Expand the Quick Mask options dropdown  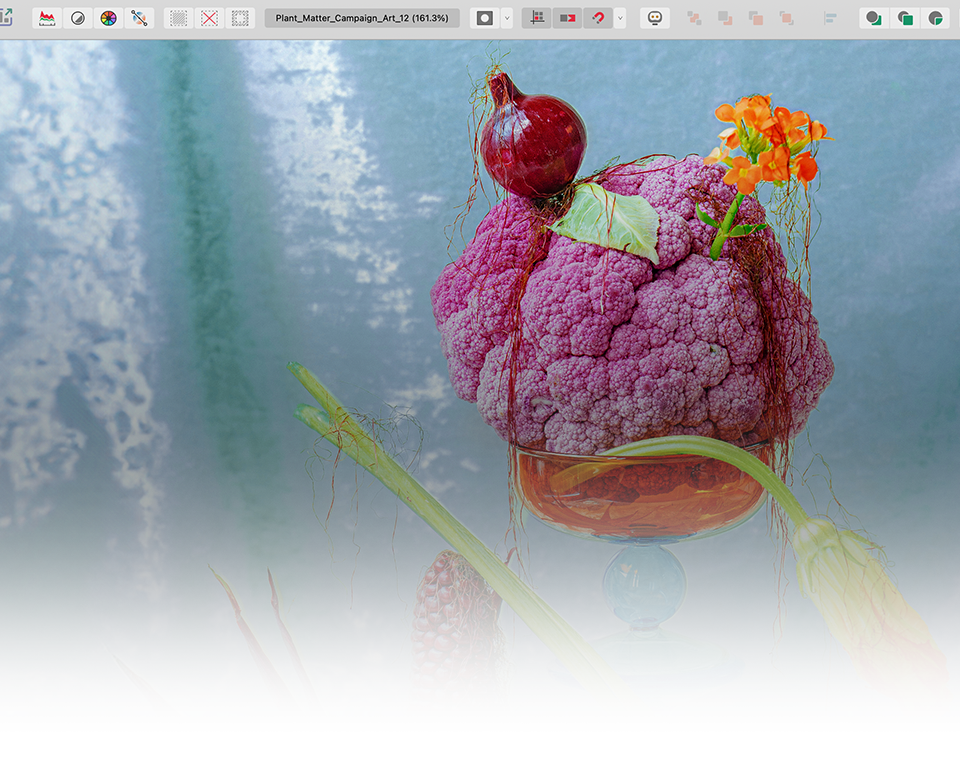click(x=507, y=18)
